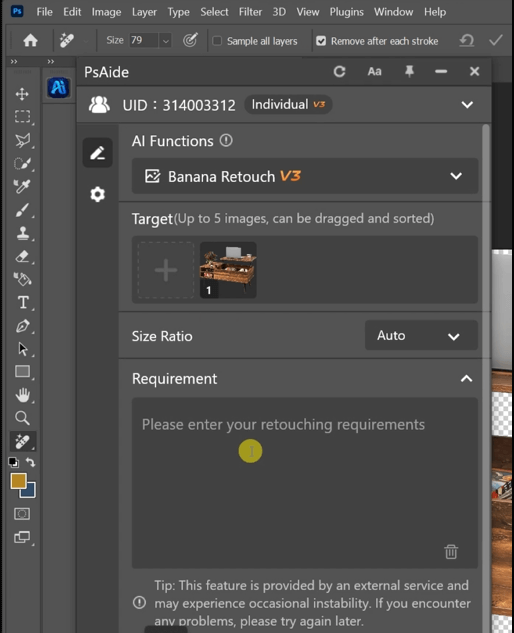Open PsAide settings gear

coord(97,195)
